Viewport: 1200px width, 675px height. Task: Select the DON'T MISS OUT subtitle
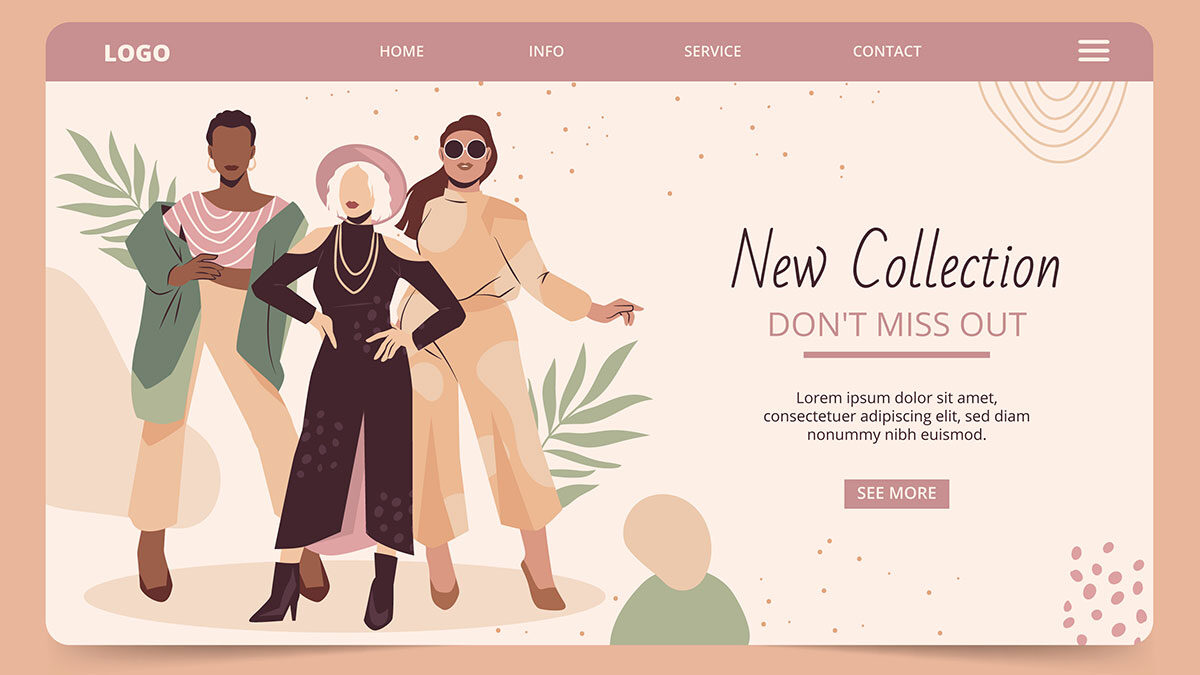pyautogui.click(x=897, y=324)
